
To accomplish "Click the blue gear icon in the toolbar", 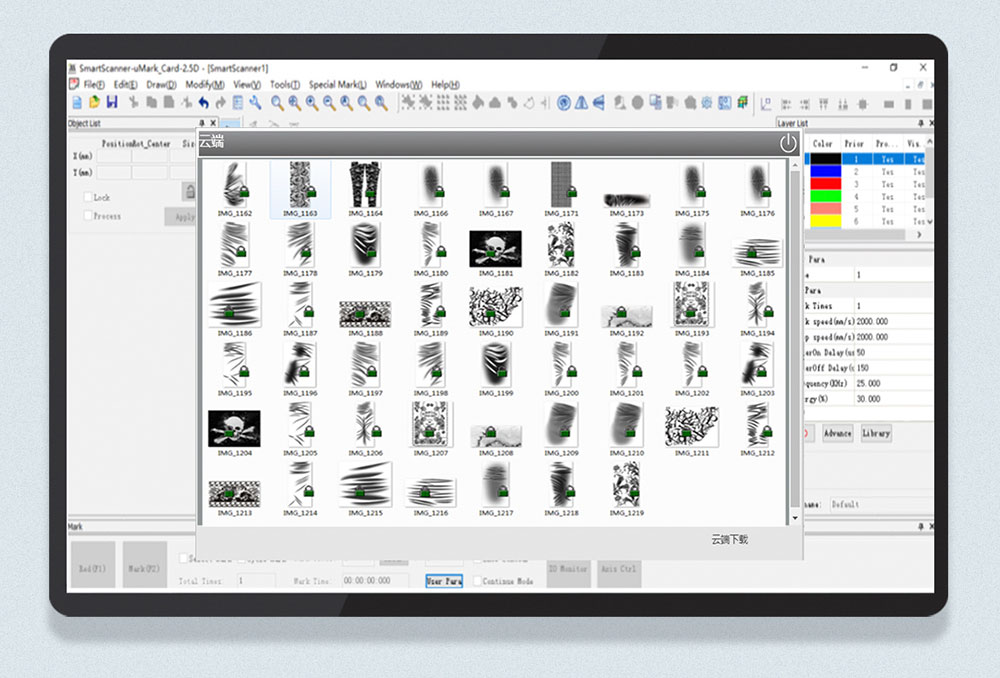I will 707,102.
